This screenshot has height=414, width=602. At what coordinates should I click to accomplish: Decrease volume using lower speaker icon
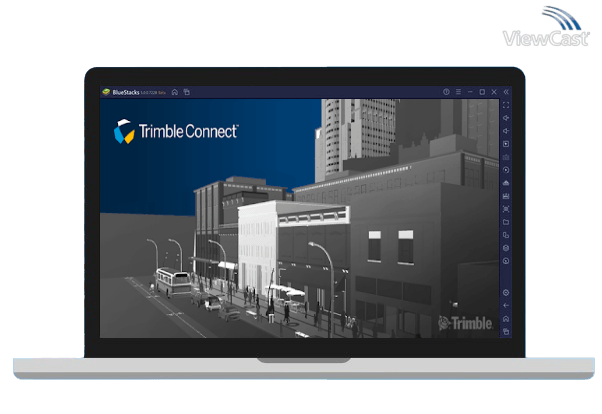(x=506, y=131)
